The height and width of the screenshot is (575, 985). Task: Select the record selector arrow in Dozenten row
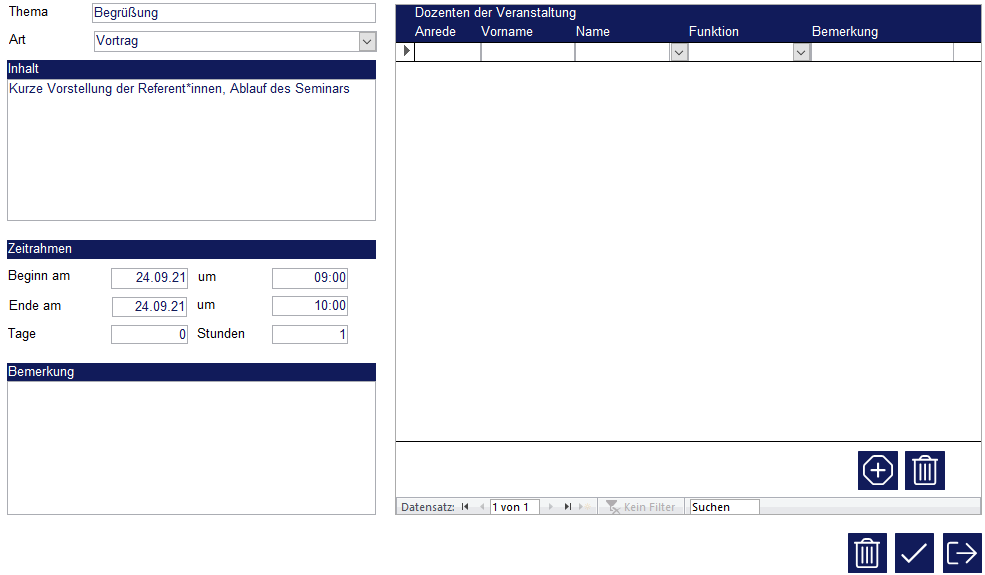tap(405, 52)
